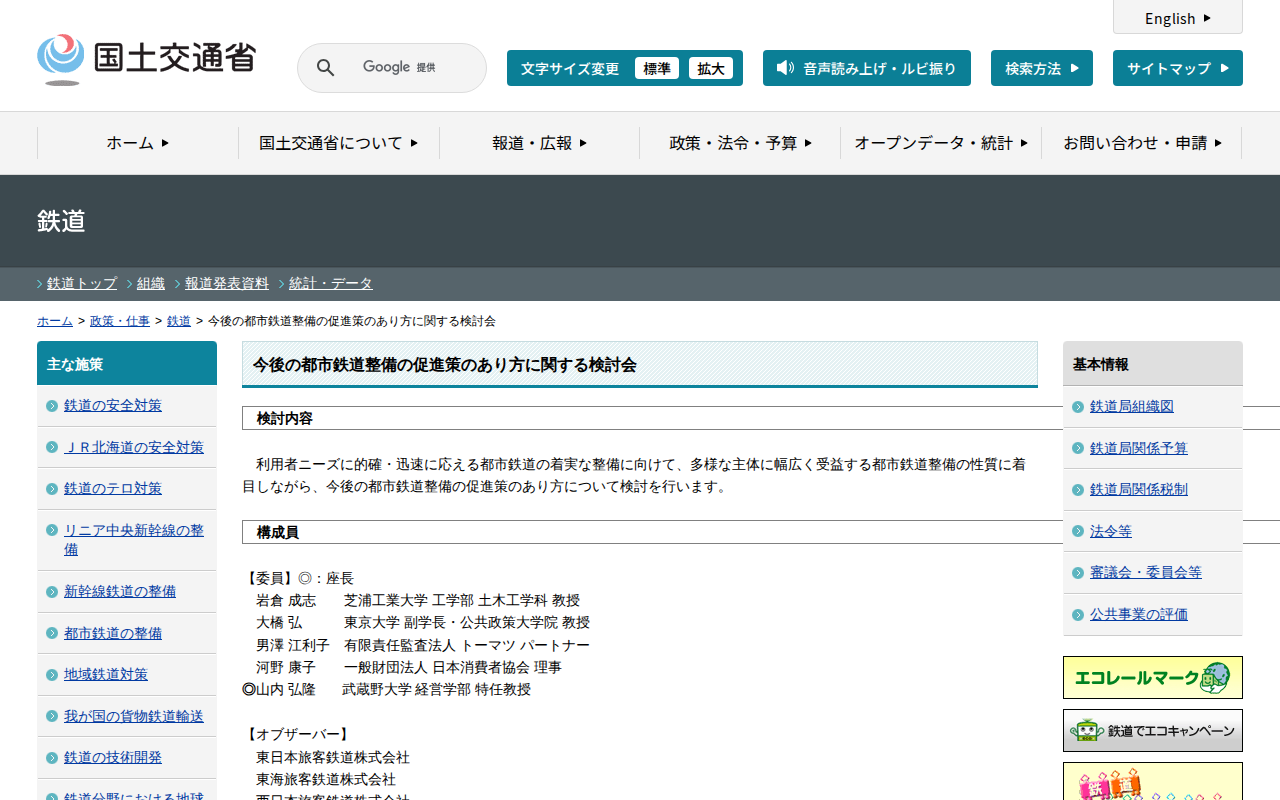This screenshot has width=1280, height=800.
Task: Go to the 鉄道トップ sub-navigation tab
Action: pos(81,284)
